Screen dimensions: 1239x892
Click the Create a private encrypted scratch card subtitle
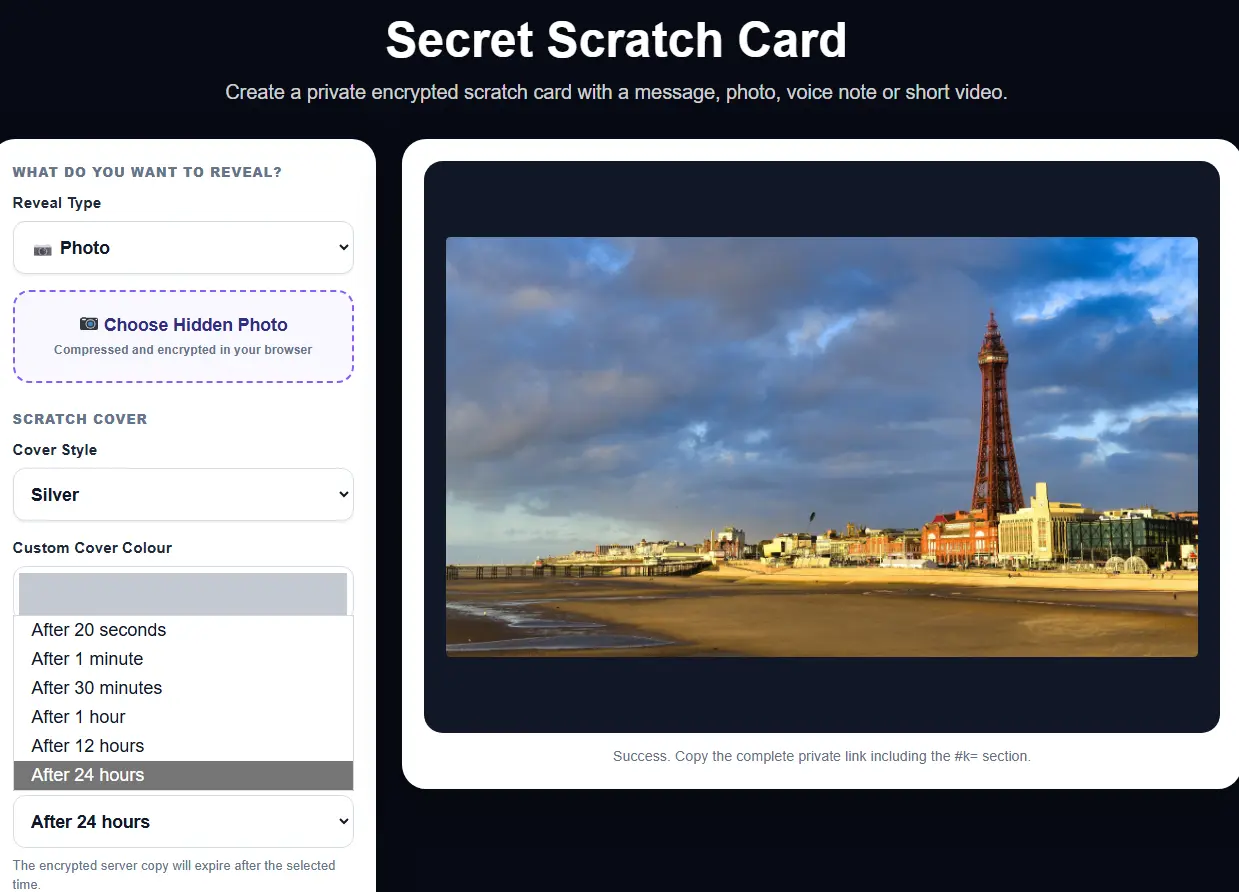[616, 92]
